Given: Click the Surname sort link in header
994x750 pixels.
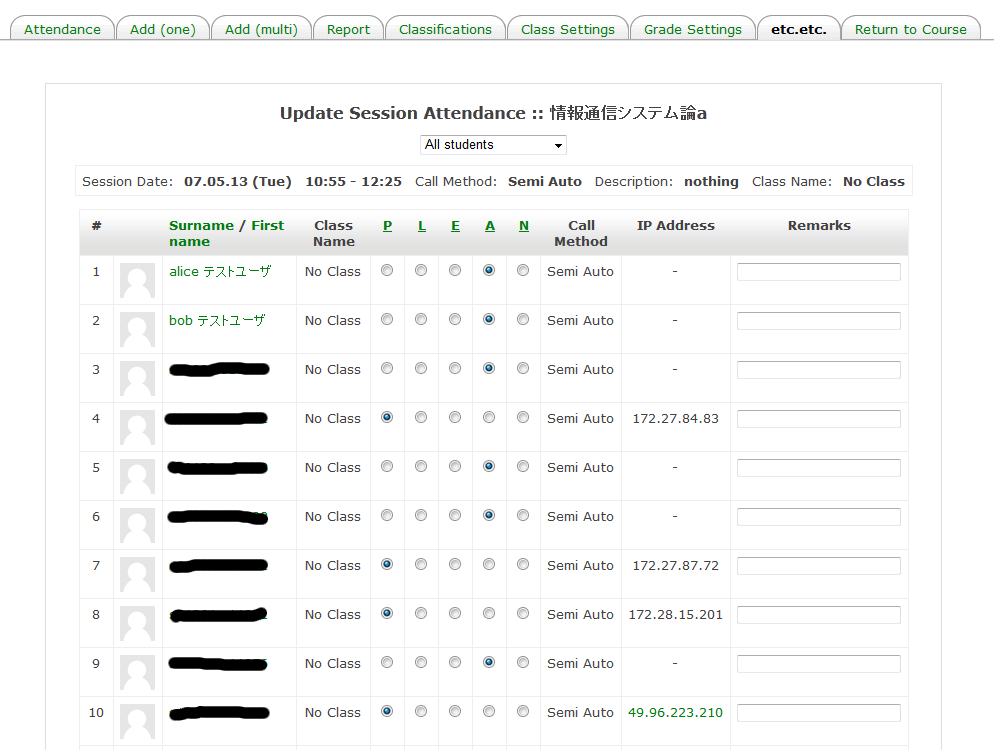Looking at the screenshot, I should tap(201, 226).
